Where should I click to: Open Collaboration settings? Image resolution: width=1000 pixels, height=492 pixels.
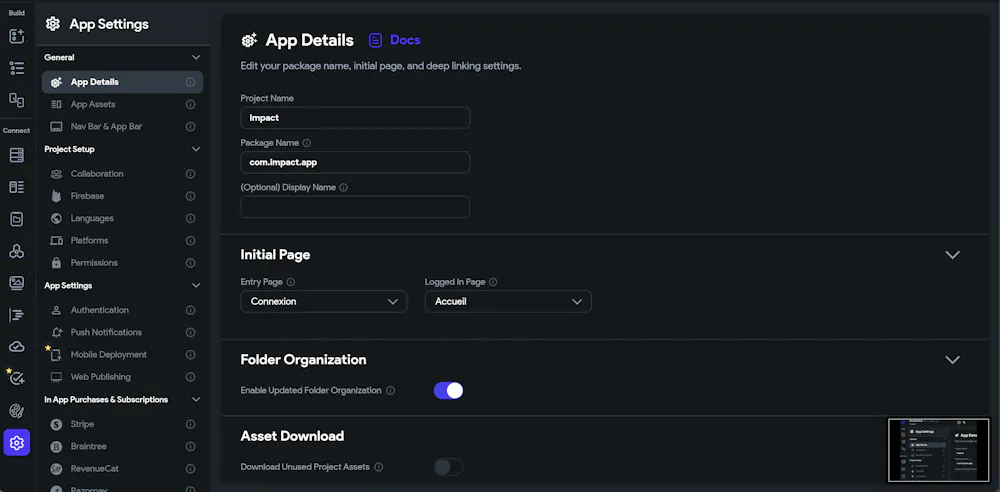[x=122, y=174]
